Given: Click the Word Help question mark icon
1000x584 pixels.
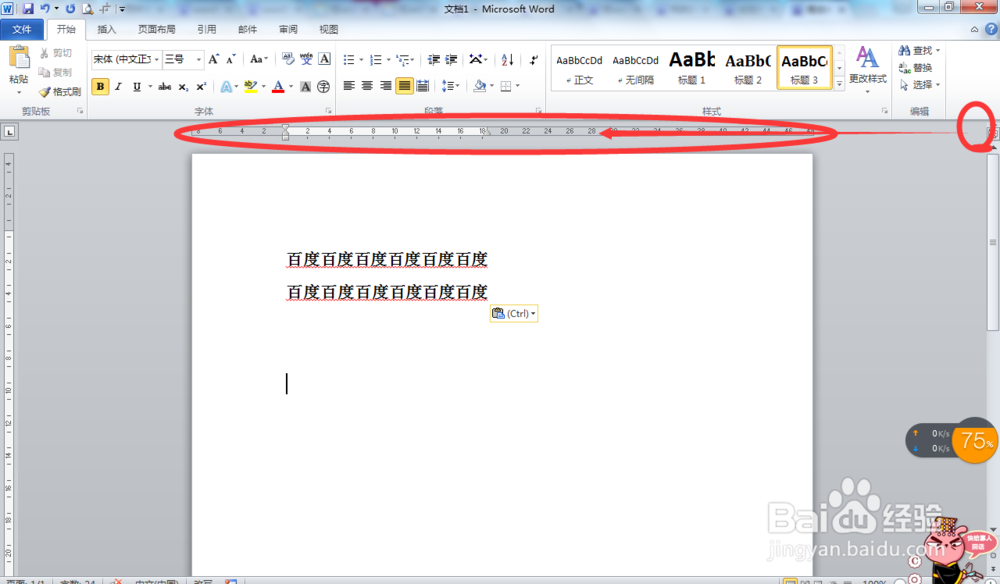Looking at the screenshot, I should [991, 29].
